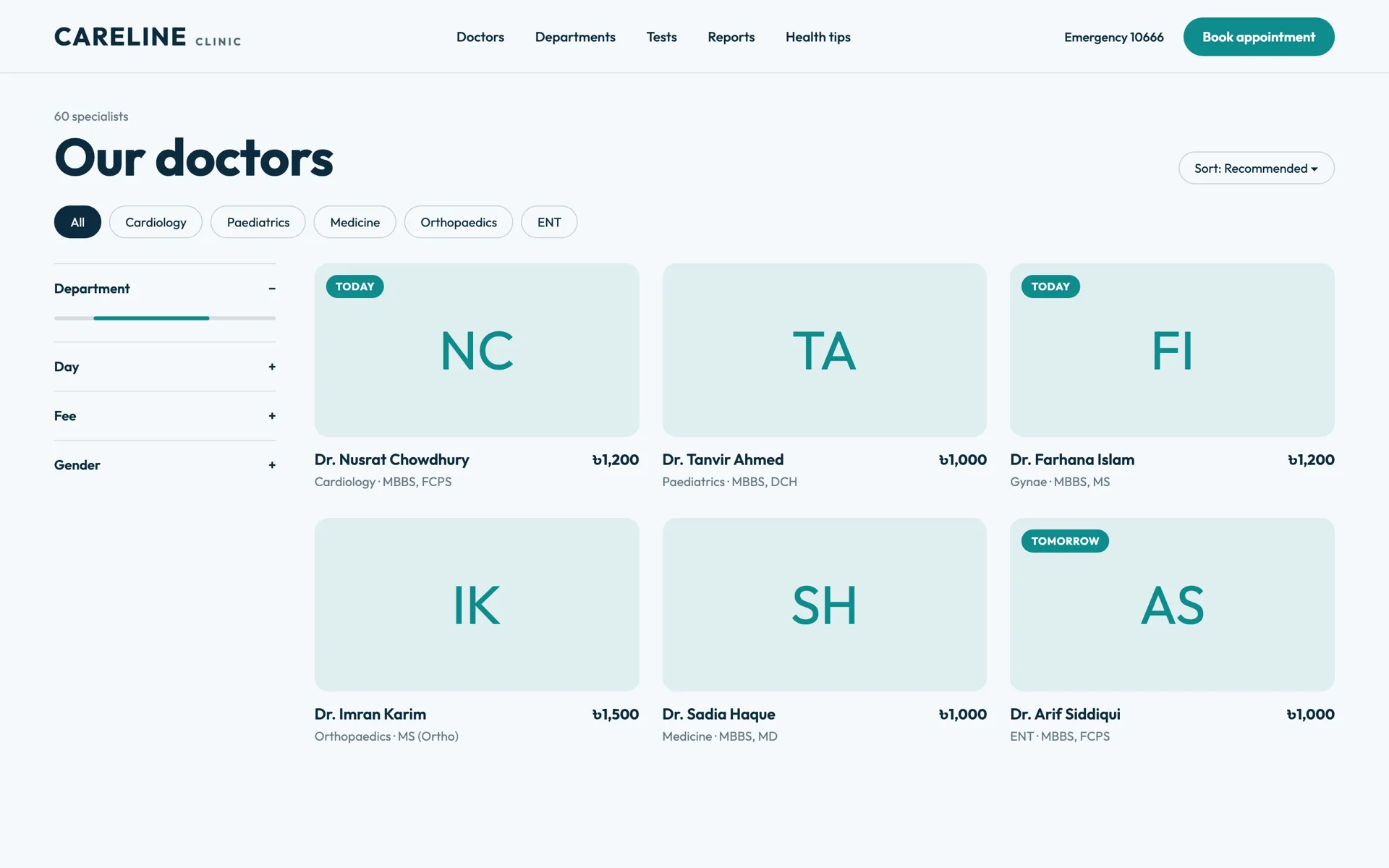The image size is (1389, 868).
Task: Select the All filter chip
Action: click(77, 222)
